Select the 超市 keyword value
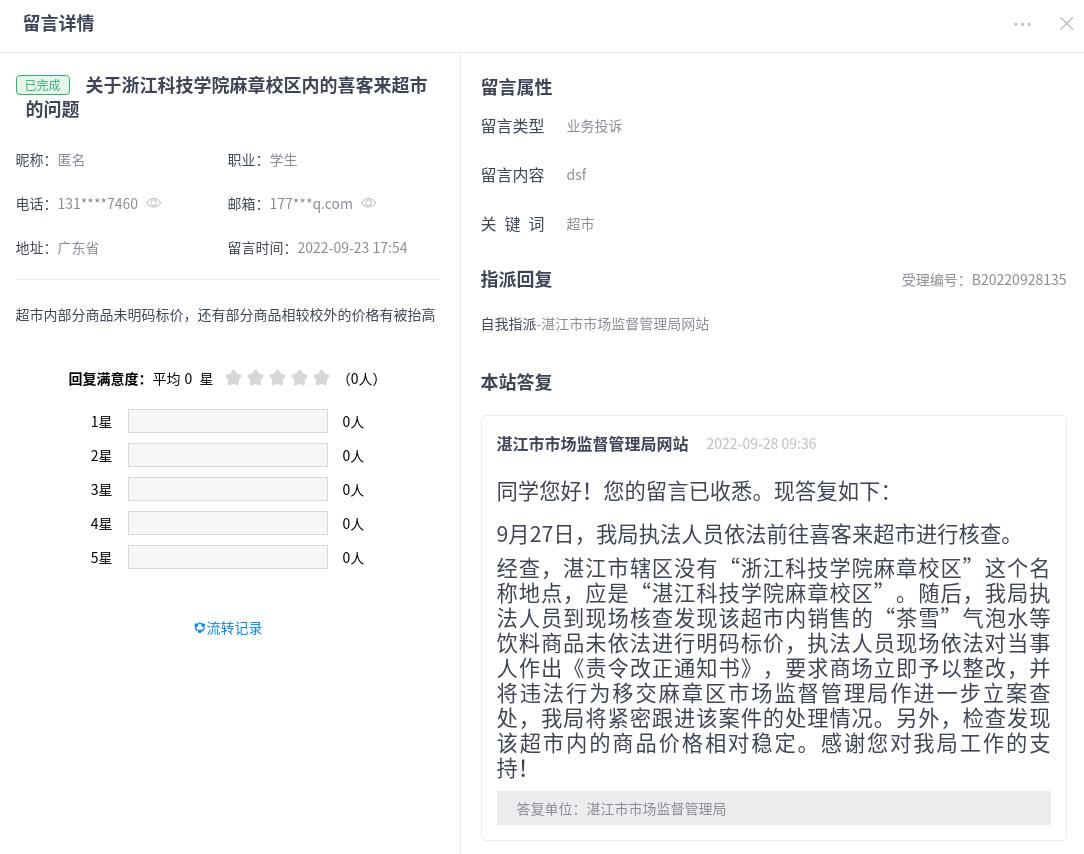This screenshot has width=1084, height=854. click(x=580, y=224)
